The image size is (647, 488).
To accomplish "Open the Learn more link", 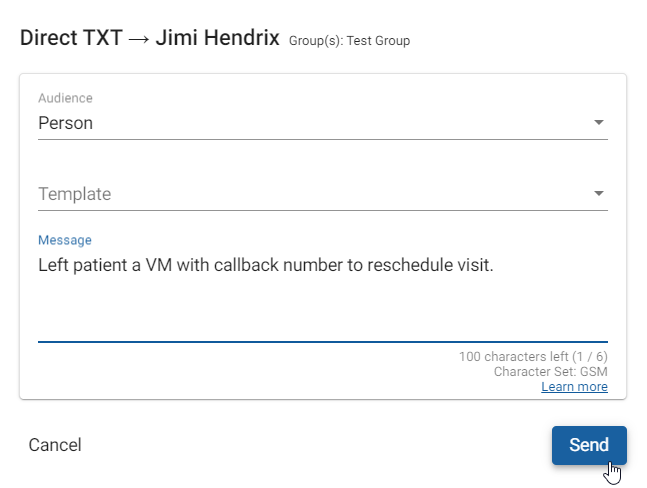I will point(574,387).
